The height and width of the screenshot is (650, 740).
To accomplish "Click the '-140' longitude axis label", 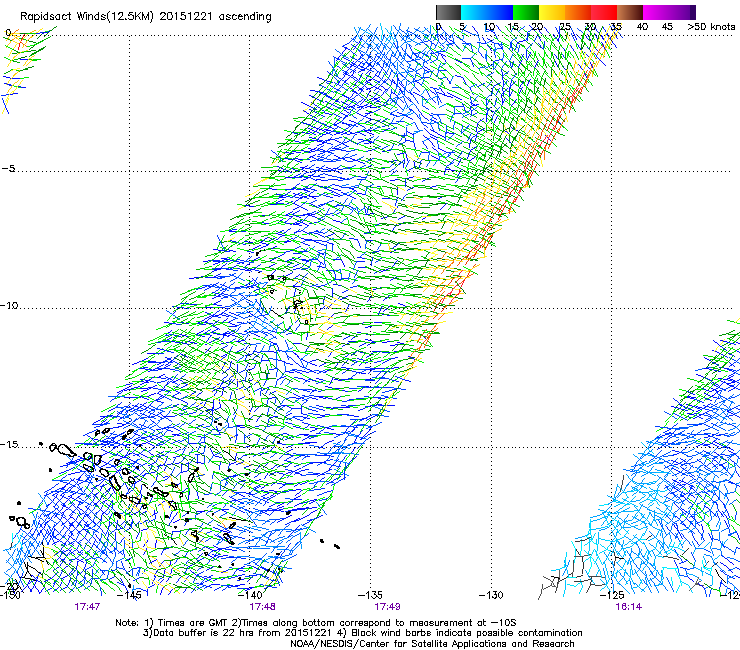I will [250, 595].
